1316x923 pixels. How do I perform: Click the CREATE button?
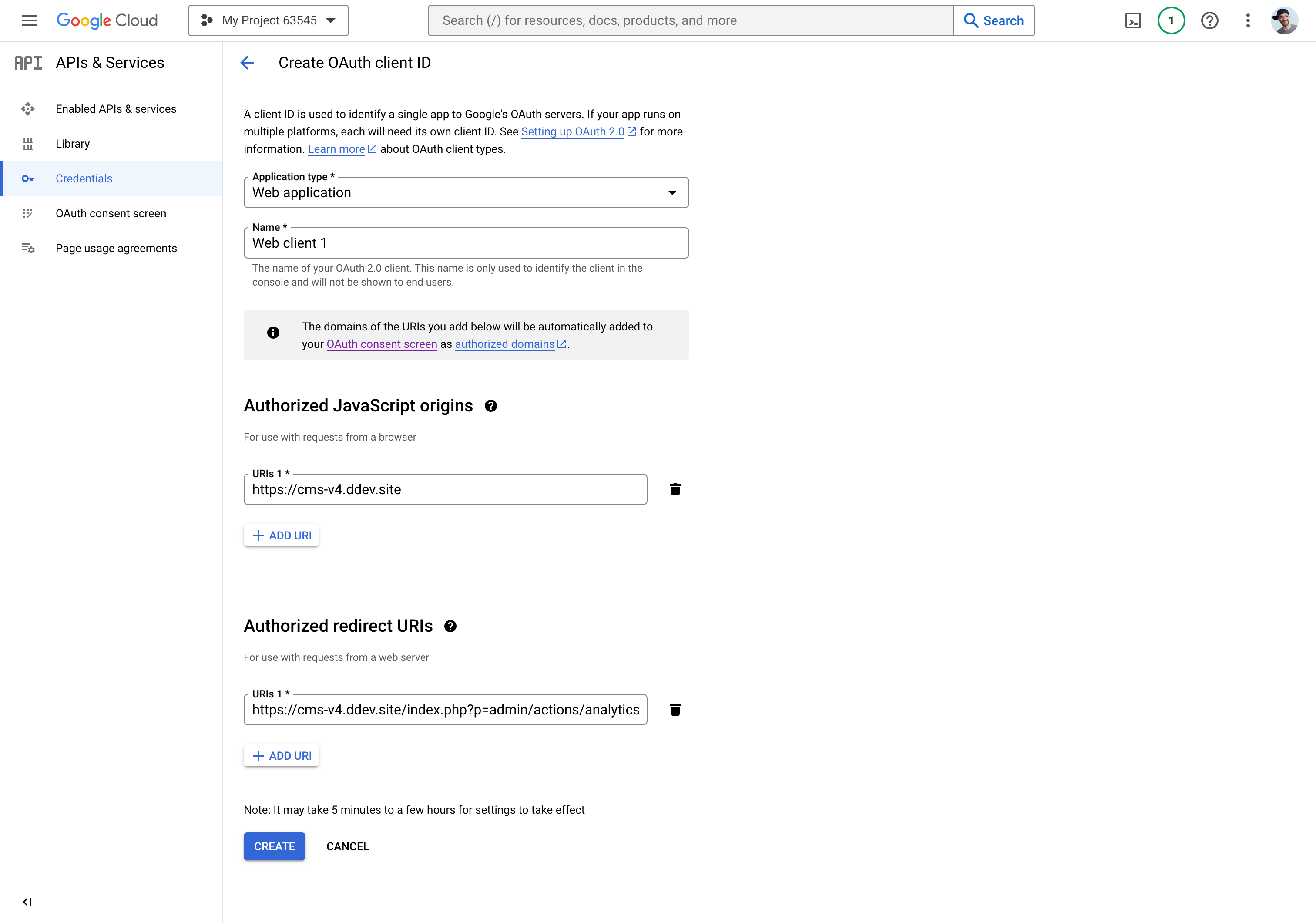[274, 846]
